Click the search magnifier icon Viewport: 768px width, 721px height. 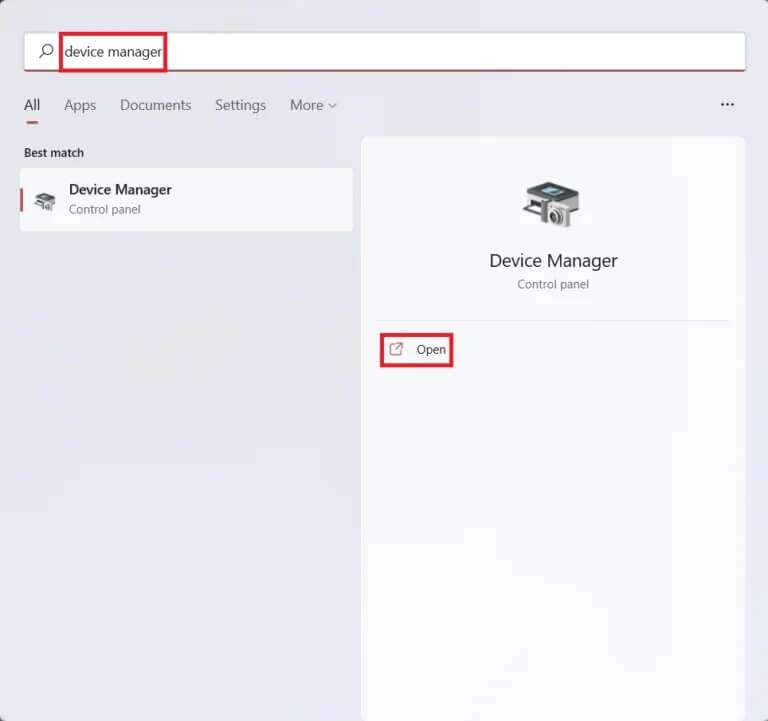click(46, 50)
